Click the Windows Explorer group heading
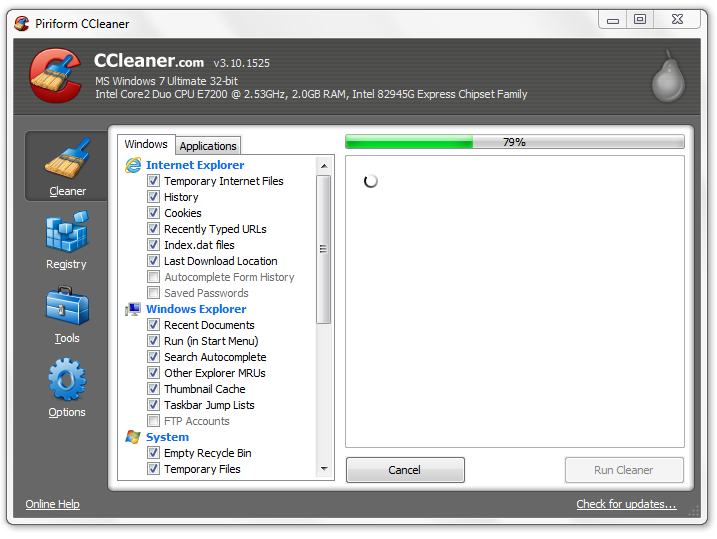717x539 pixels. pyautogui.click(x=196, y=309)
